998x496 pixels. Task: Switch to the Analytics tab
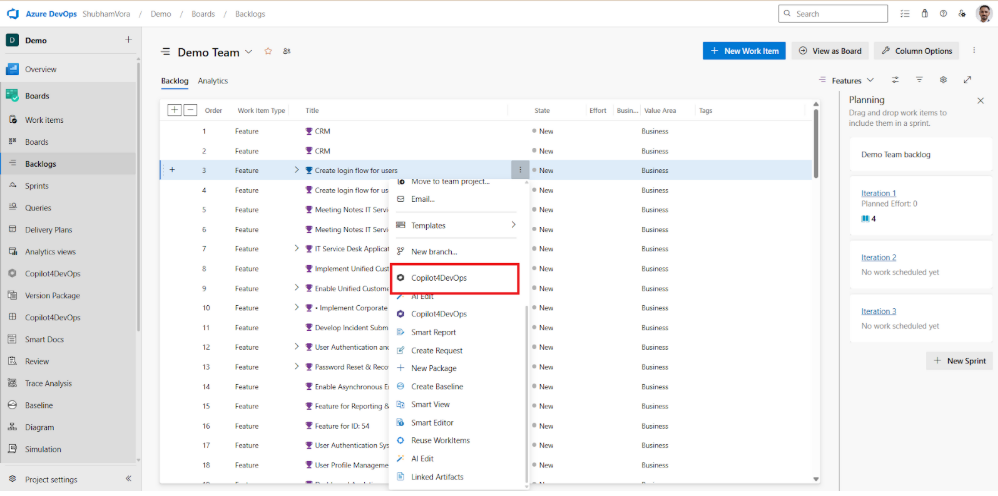[x=213, y=81]
